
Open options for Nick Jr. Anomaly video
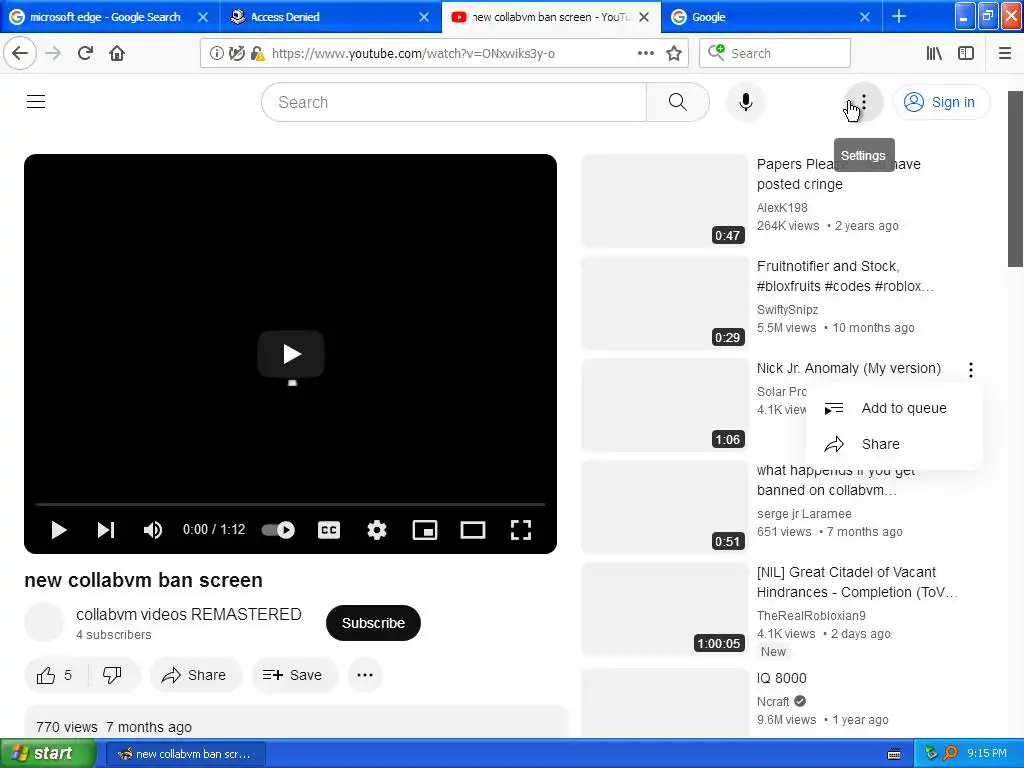(970, 370)
